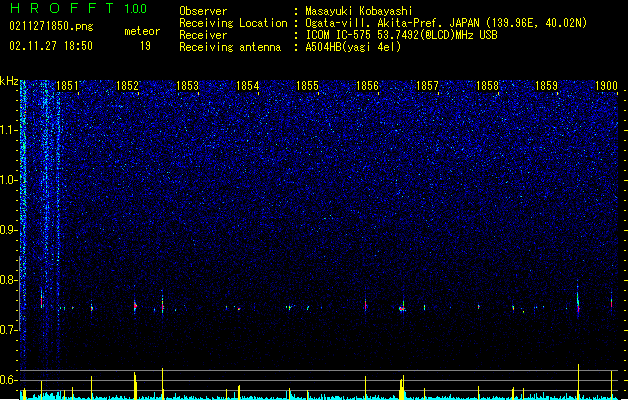Select ICOM IC-575 receiver details
Viewport: 629px width, 400px height.
pyautogui.click(x=402, y=35)
